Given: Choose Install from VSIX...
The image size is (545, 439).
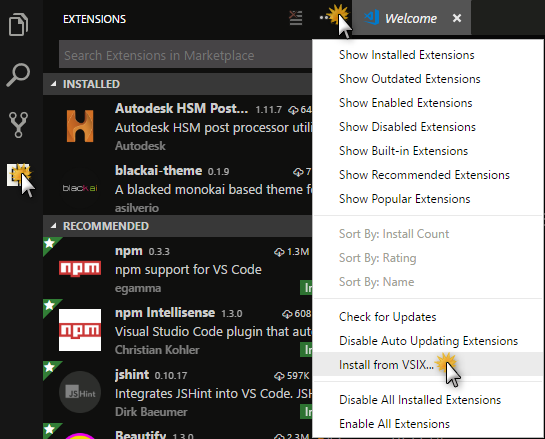Looking at the screenshot, I should 429,365.
